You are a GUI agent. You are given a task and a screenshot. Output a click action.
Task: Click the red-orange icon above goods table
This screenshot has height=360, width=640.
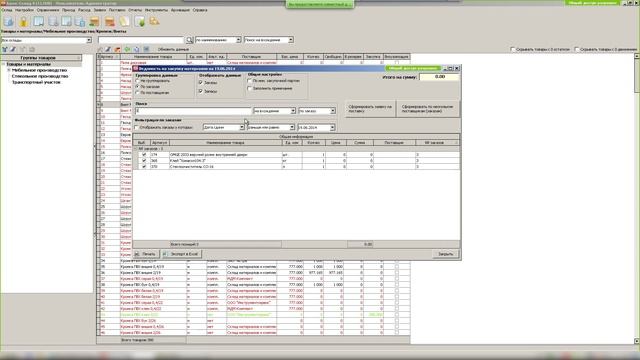tap(118, 49)
